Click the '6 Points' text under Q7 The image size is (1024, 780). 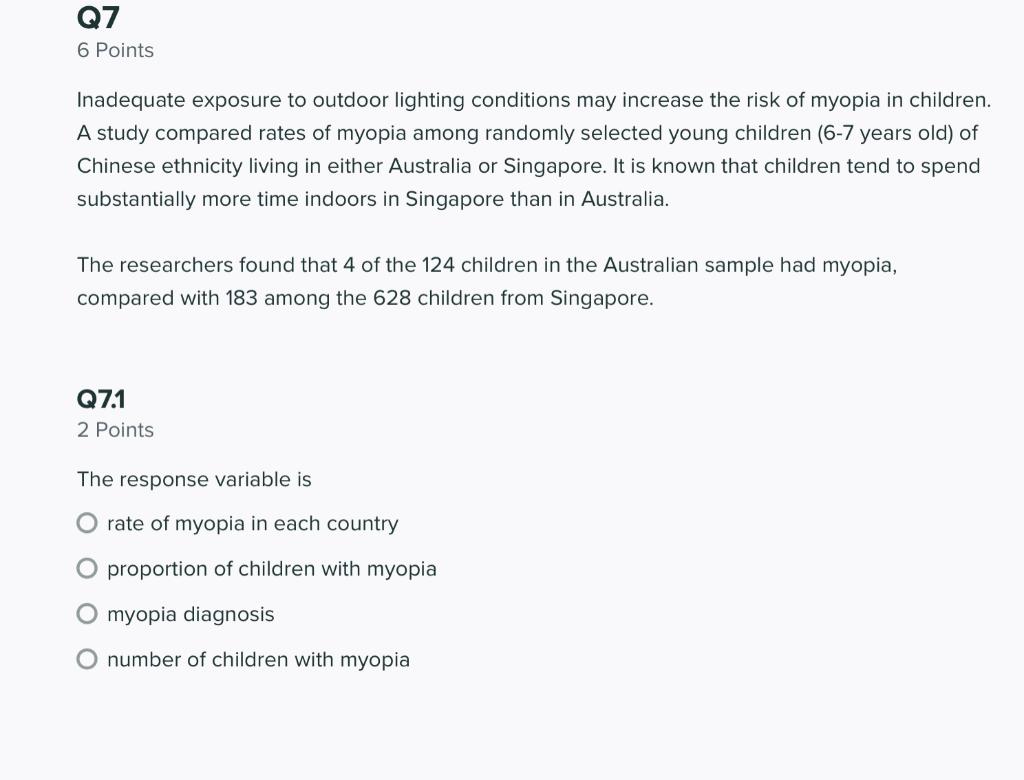(x=115, y=50)
